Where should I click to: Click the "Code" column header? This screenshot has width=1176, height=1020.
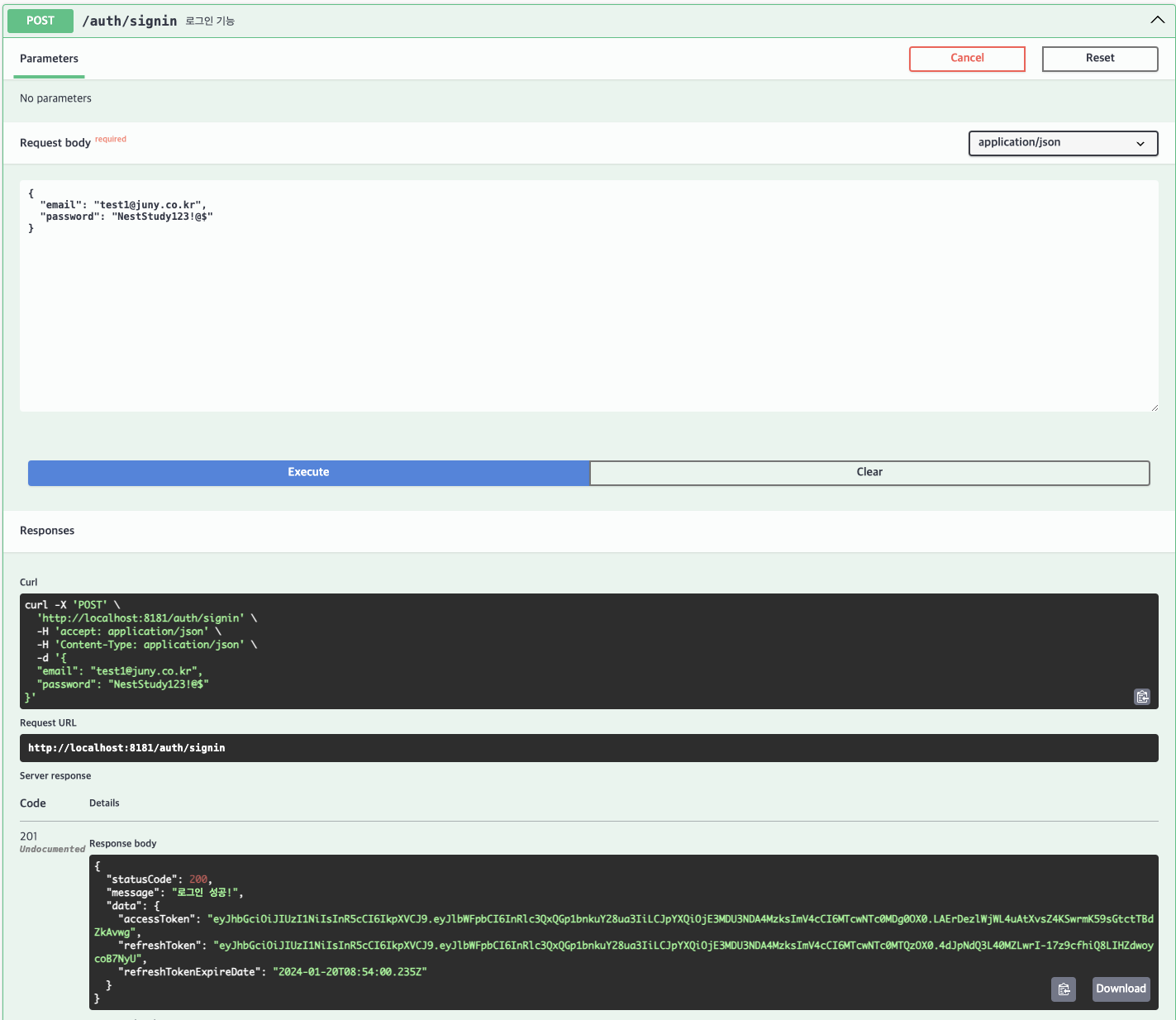tap(33, 803)
